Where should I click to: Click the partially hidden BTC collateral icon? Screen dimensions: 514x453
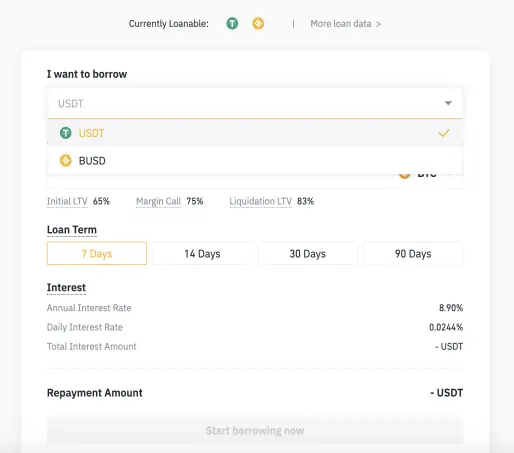click(x=405, y=175)
